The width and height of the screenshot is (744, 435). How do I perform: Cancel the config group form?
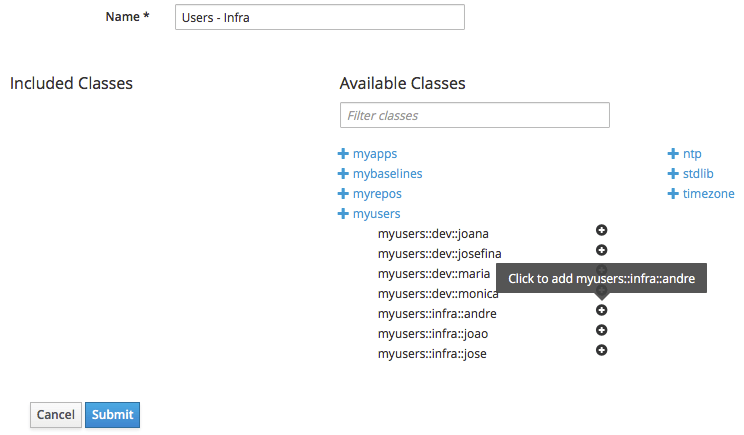[x=56, y=415]
